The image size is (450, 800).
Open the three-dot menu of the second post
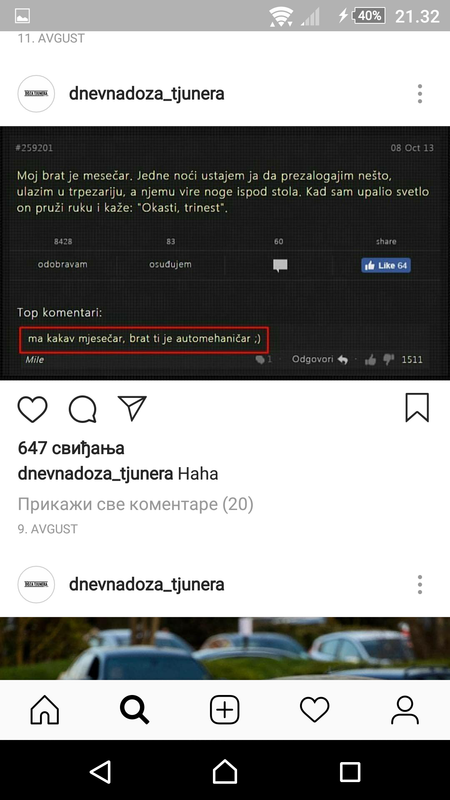click(419, 584)
